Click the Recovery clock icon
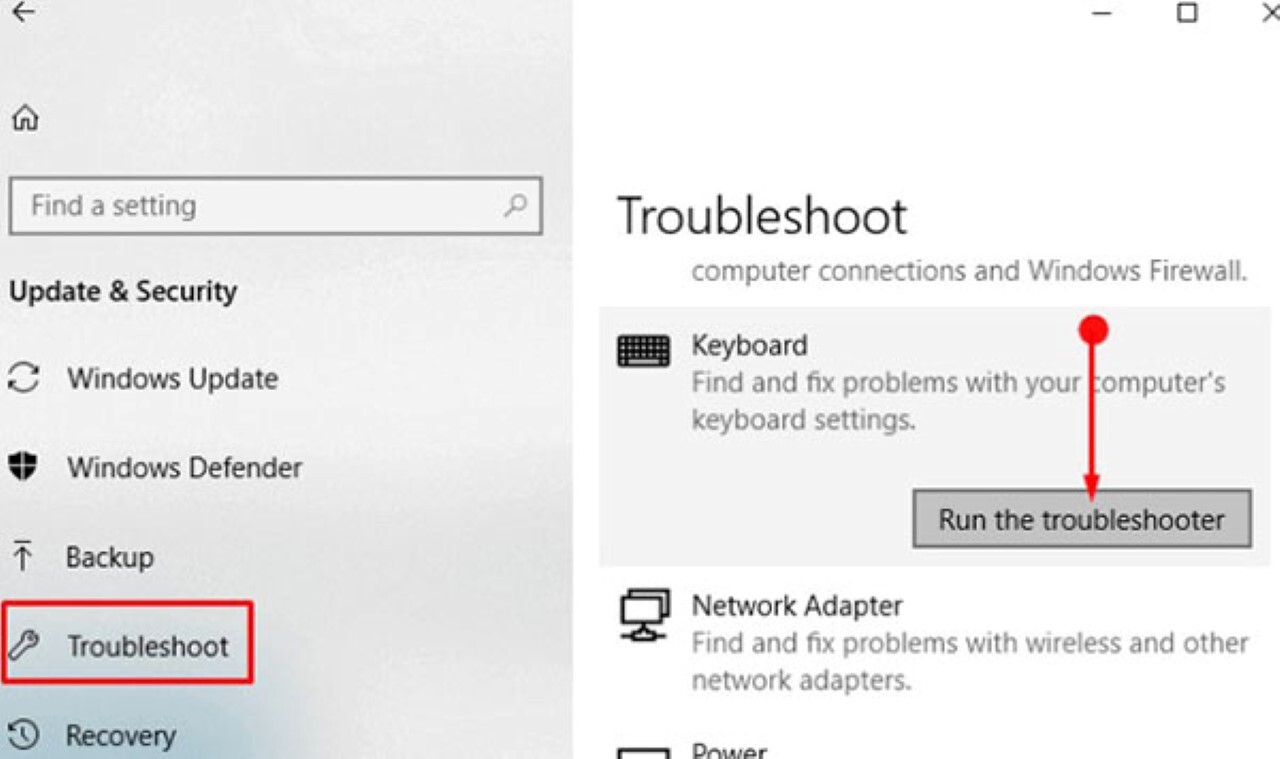Viewport: 1280px width, 759px height. click(x=24, y=735)
